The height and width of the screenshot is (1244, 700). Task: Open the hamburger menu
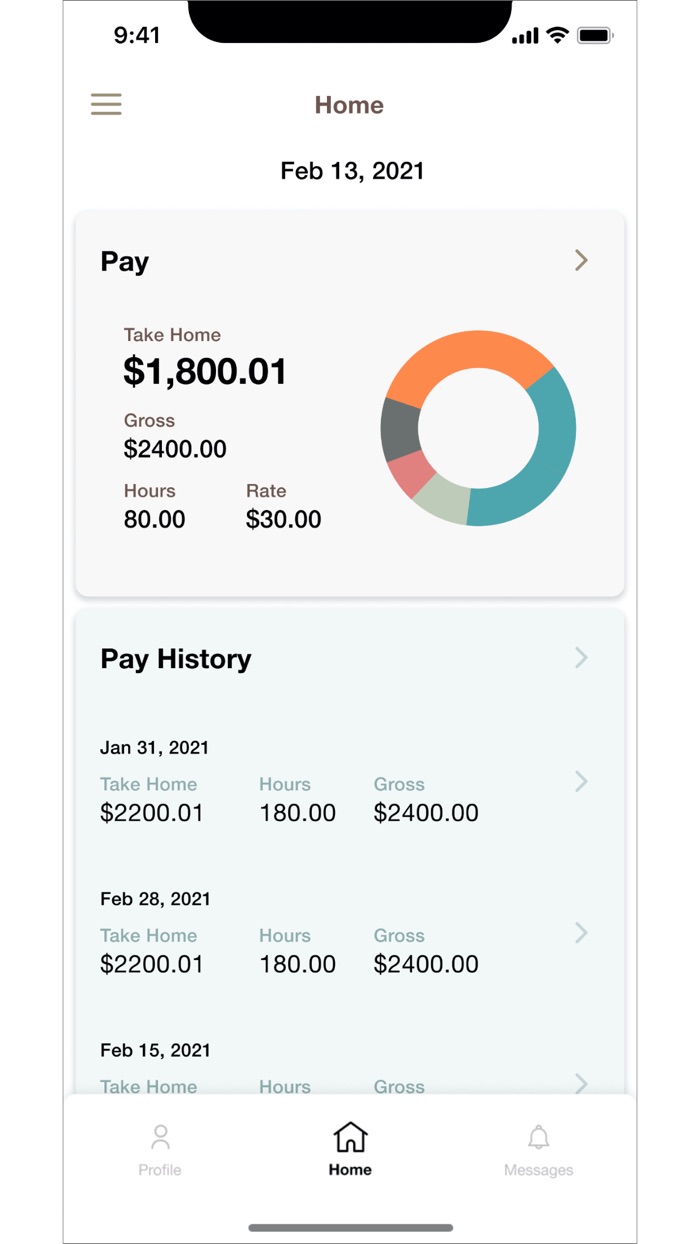(x=106, y=104)
